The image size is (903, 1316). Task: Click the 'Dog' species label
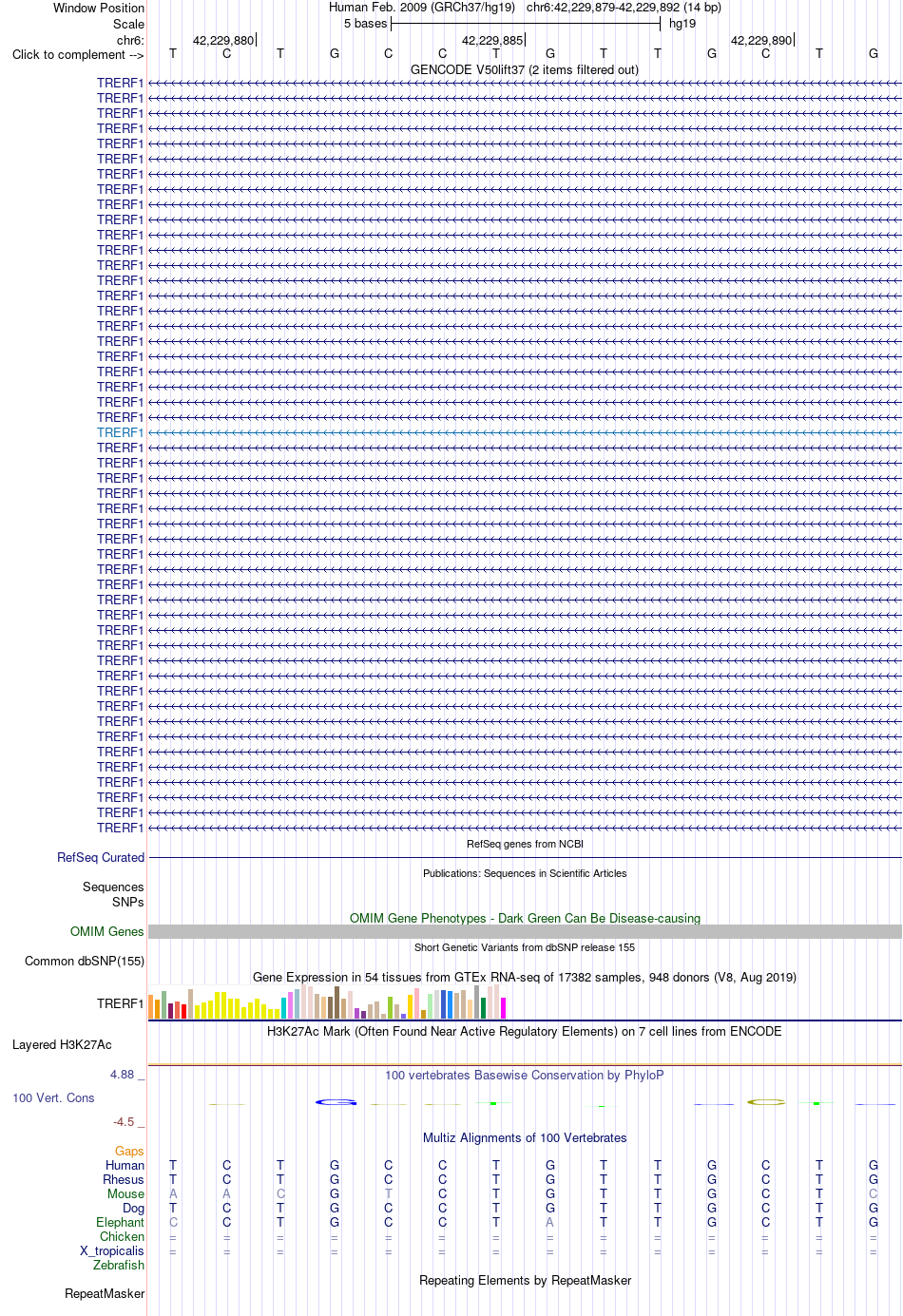coord(134,1208)
